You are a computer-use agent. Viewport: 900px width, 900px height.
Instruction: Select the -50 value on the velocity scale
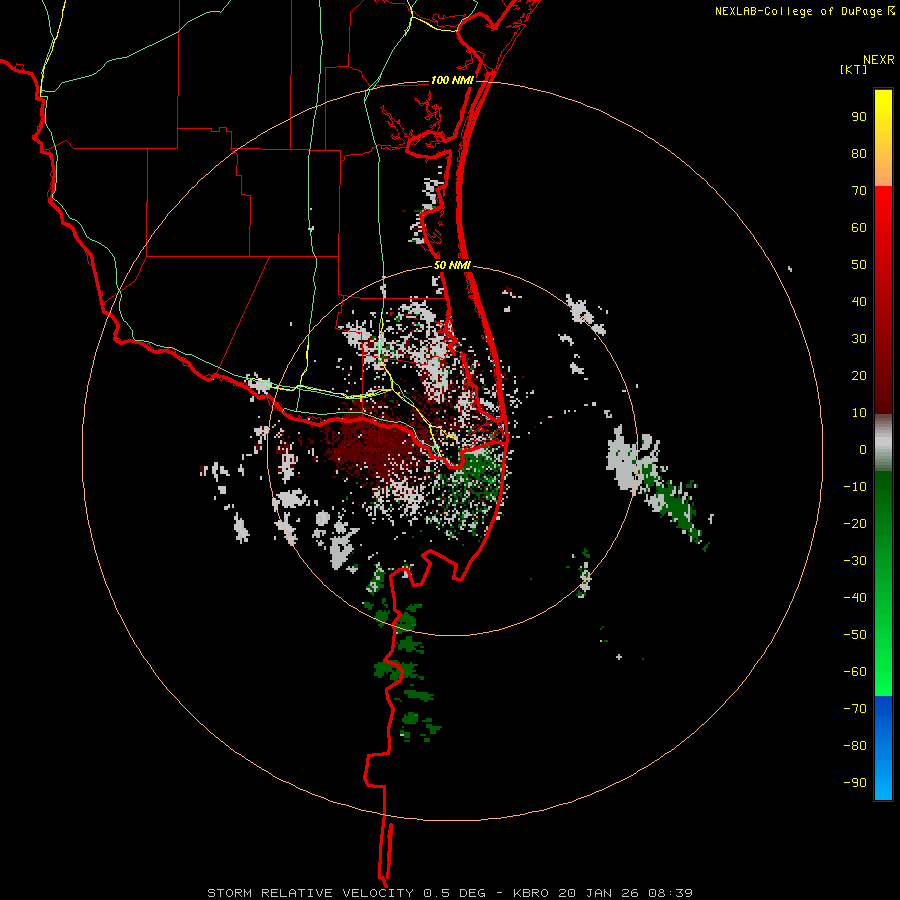pyautogui.click(x=855, y=635)
